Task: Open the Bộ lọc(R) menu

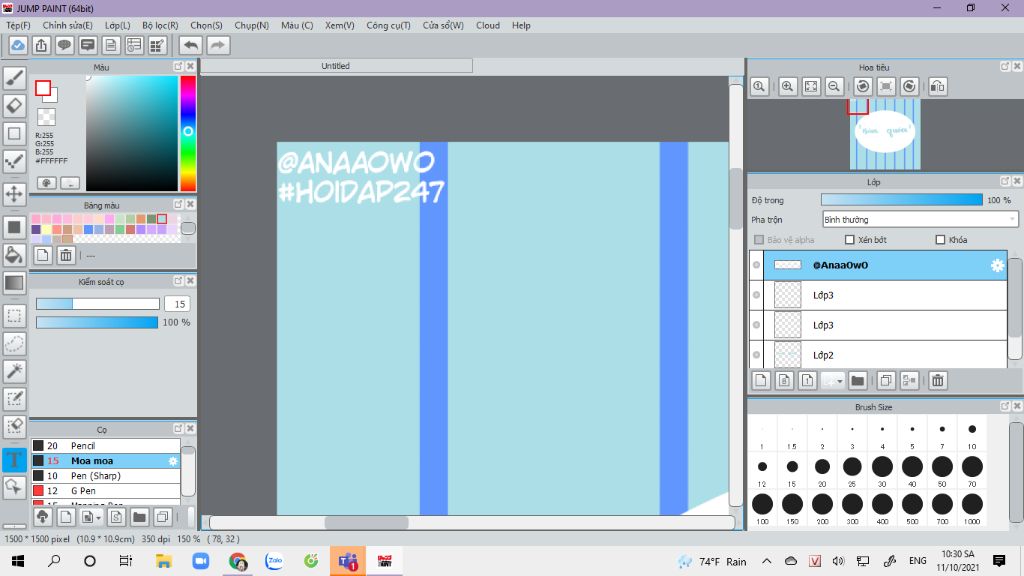Action: tap(160, 25)
